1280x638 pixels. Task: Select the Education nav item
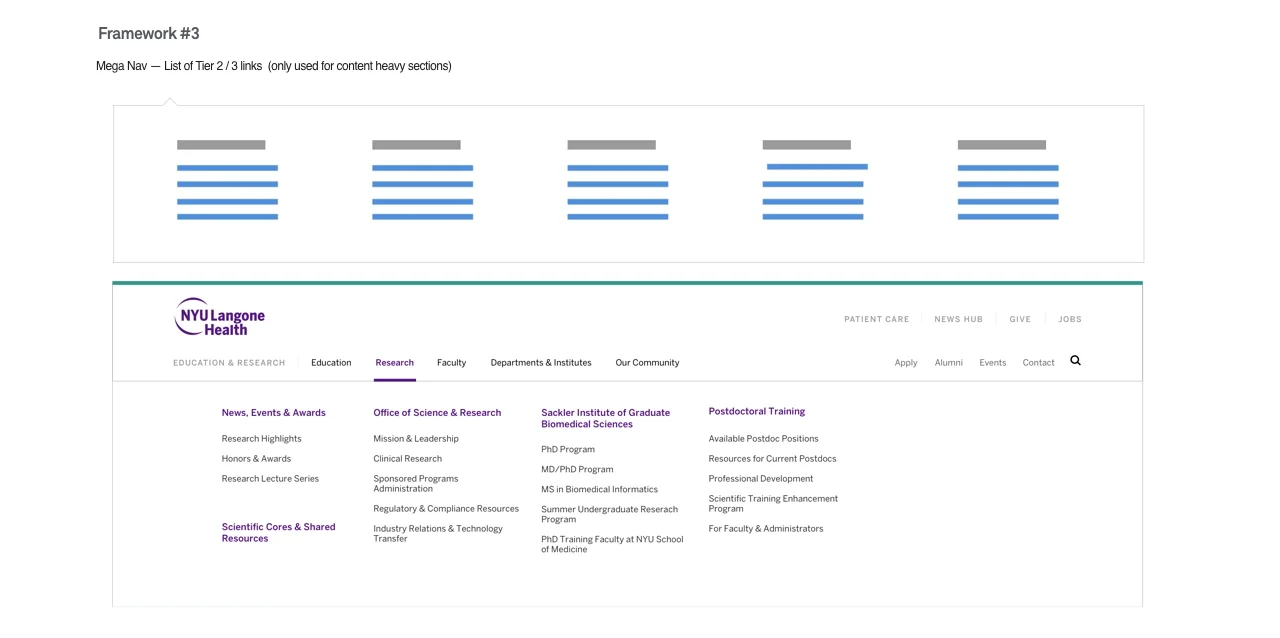coord(331,363)
